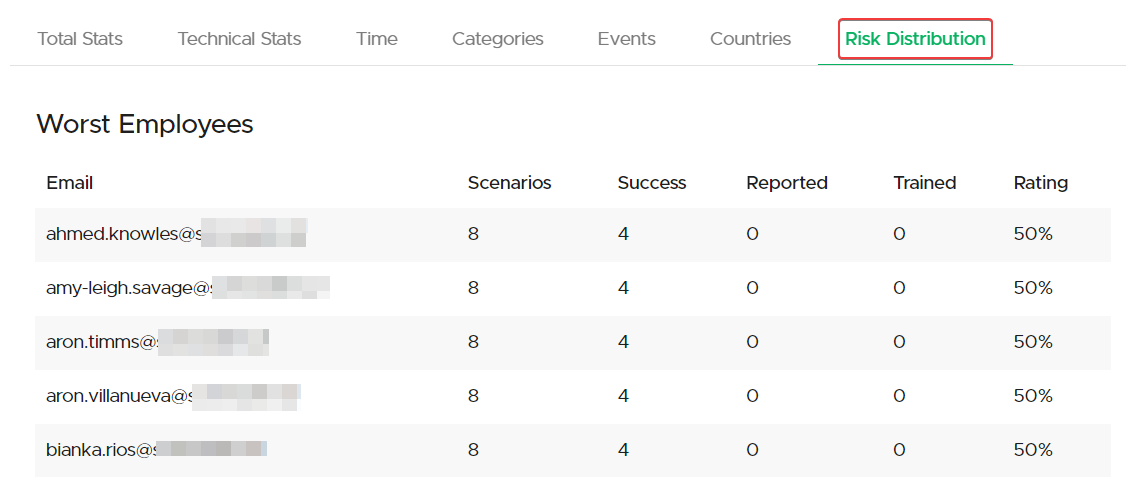Click the Reported column header

tap(786, 183)
